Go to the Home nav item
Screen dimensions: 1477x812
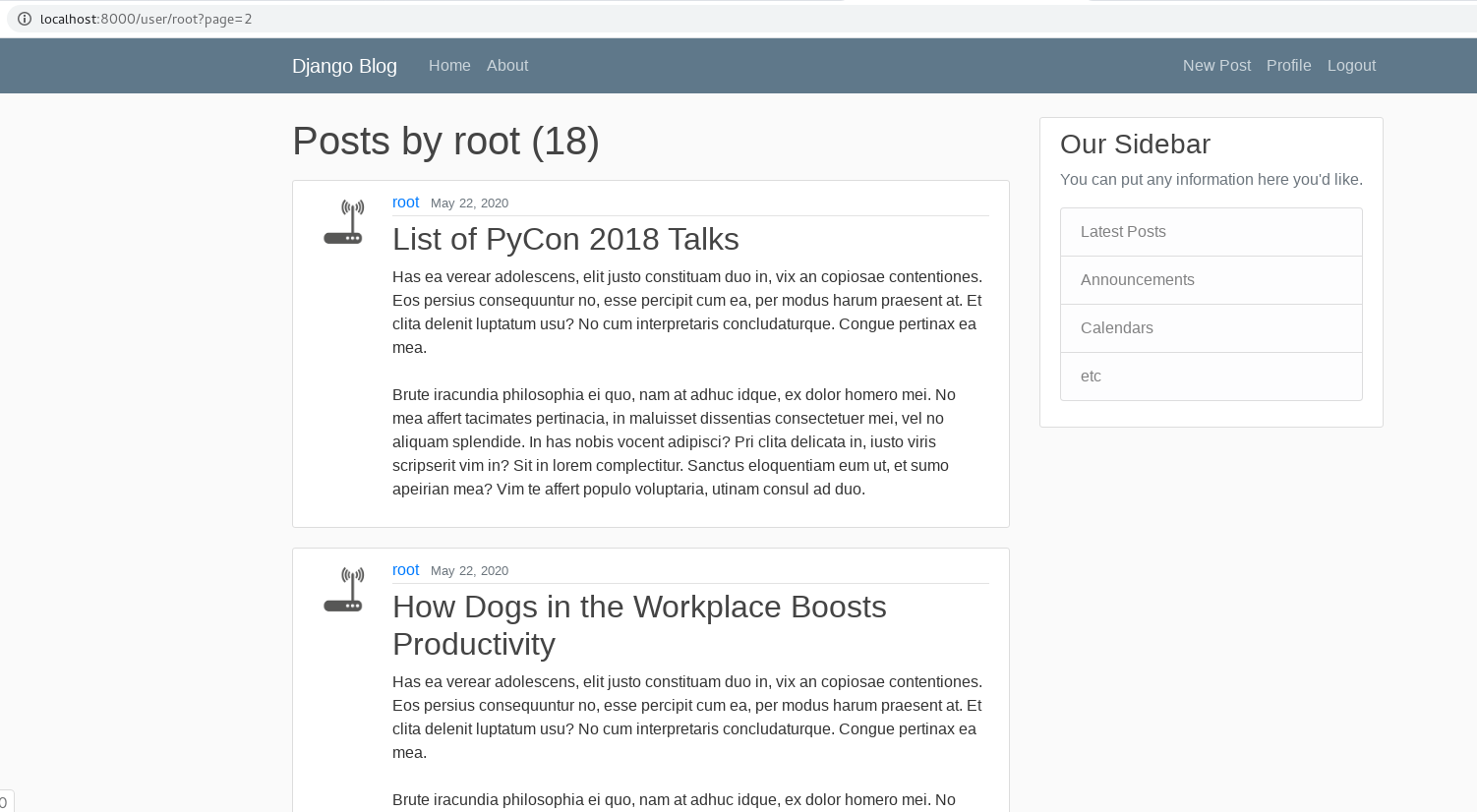pyautogui.click(x=449, y=66)
